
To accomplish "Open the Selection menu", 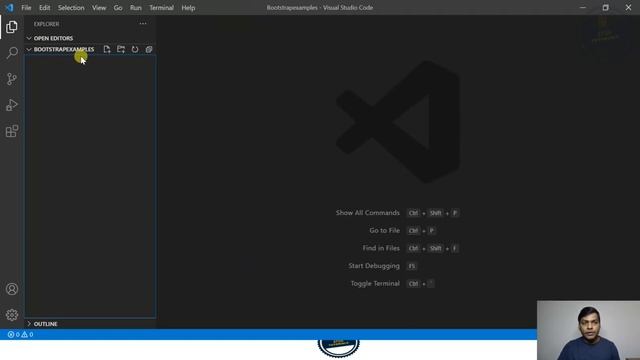I will [x=71, y=7].
